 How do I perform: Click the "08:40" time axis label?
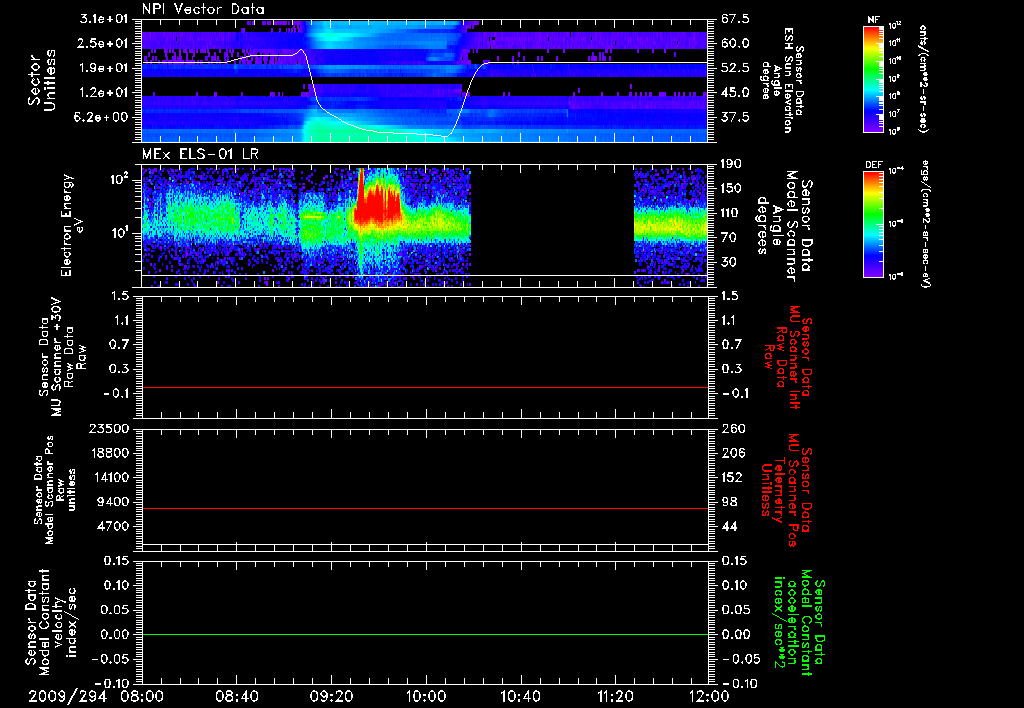pyautogui.click(x=236, y=696)
